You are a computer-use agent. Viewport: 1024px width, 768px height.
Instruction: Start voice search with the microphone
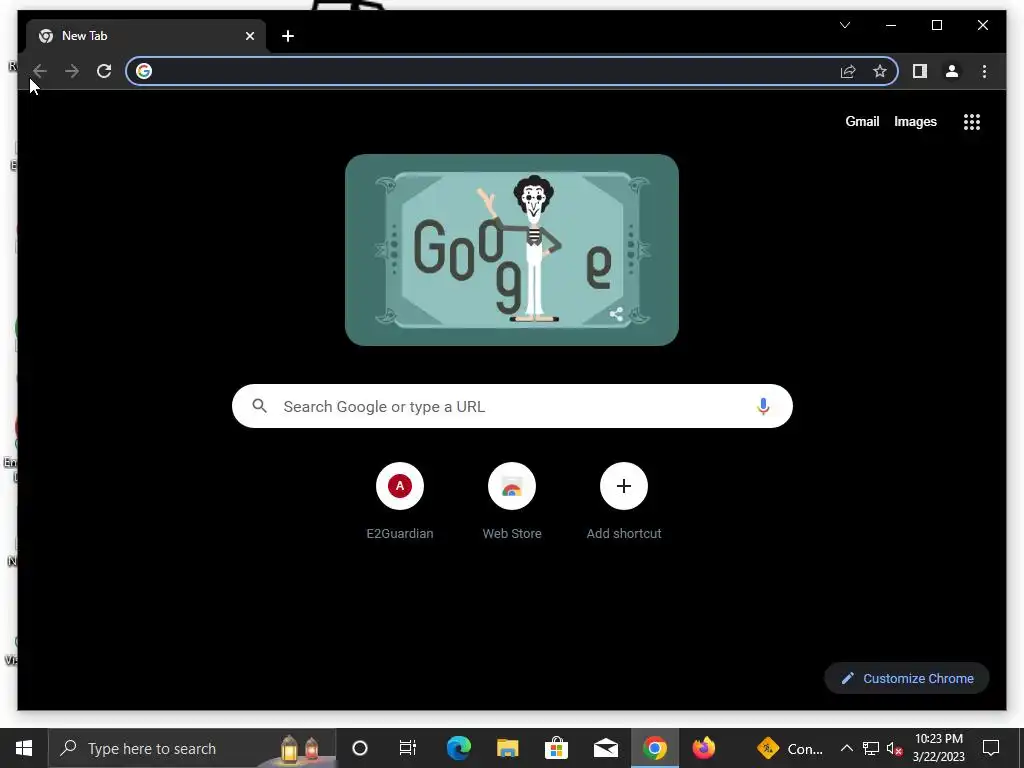[x=763, y=406]
